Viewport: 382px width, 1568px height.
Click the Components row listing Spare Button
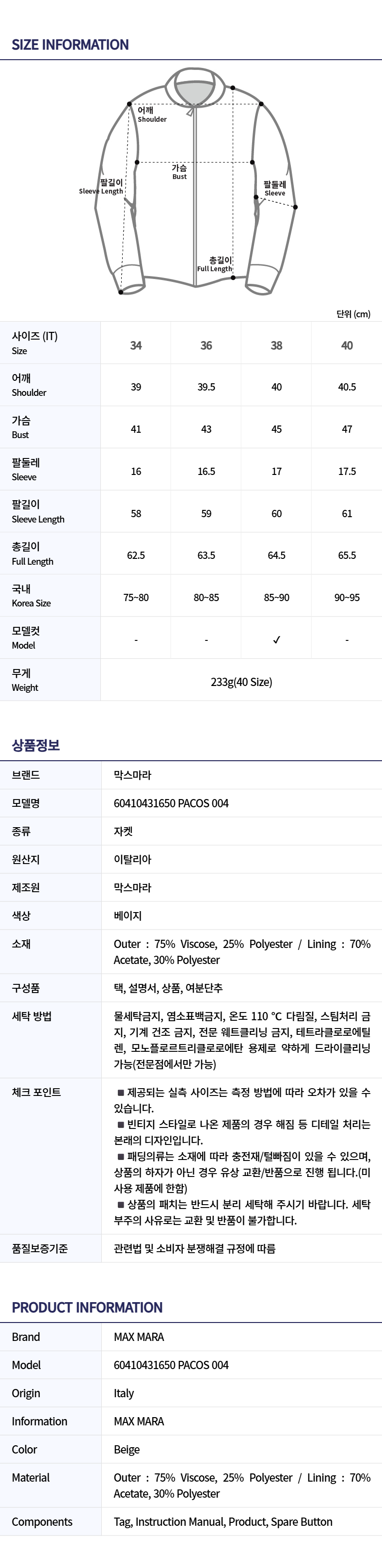[x=223, y=1522]
